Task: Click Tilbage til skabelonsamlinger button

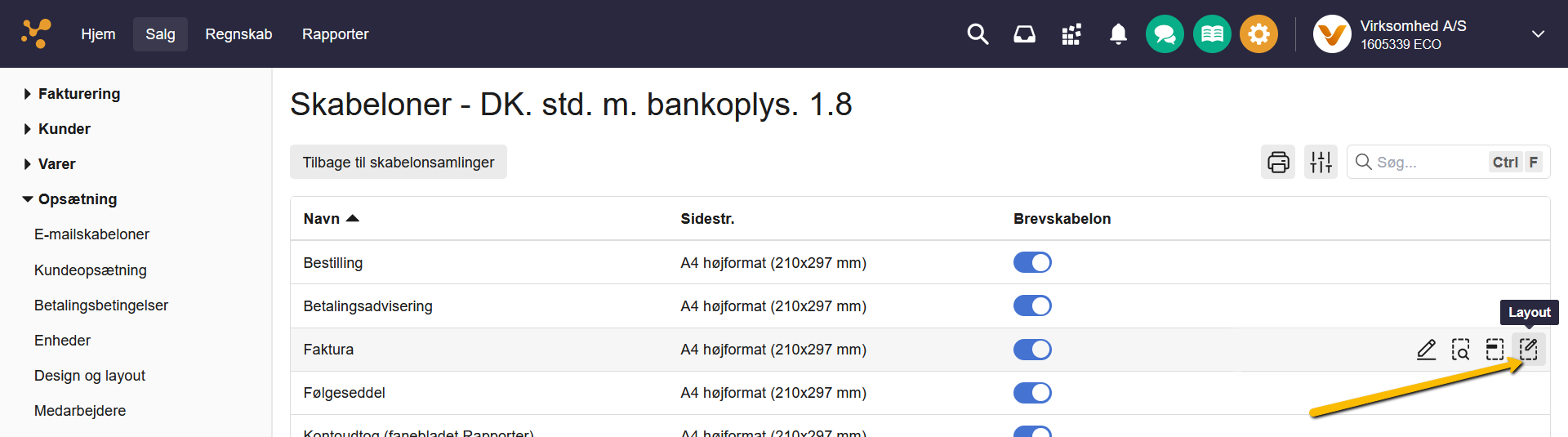Action: pyautogui.click(x=399, y=162)
